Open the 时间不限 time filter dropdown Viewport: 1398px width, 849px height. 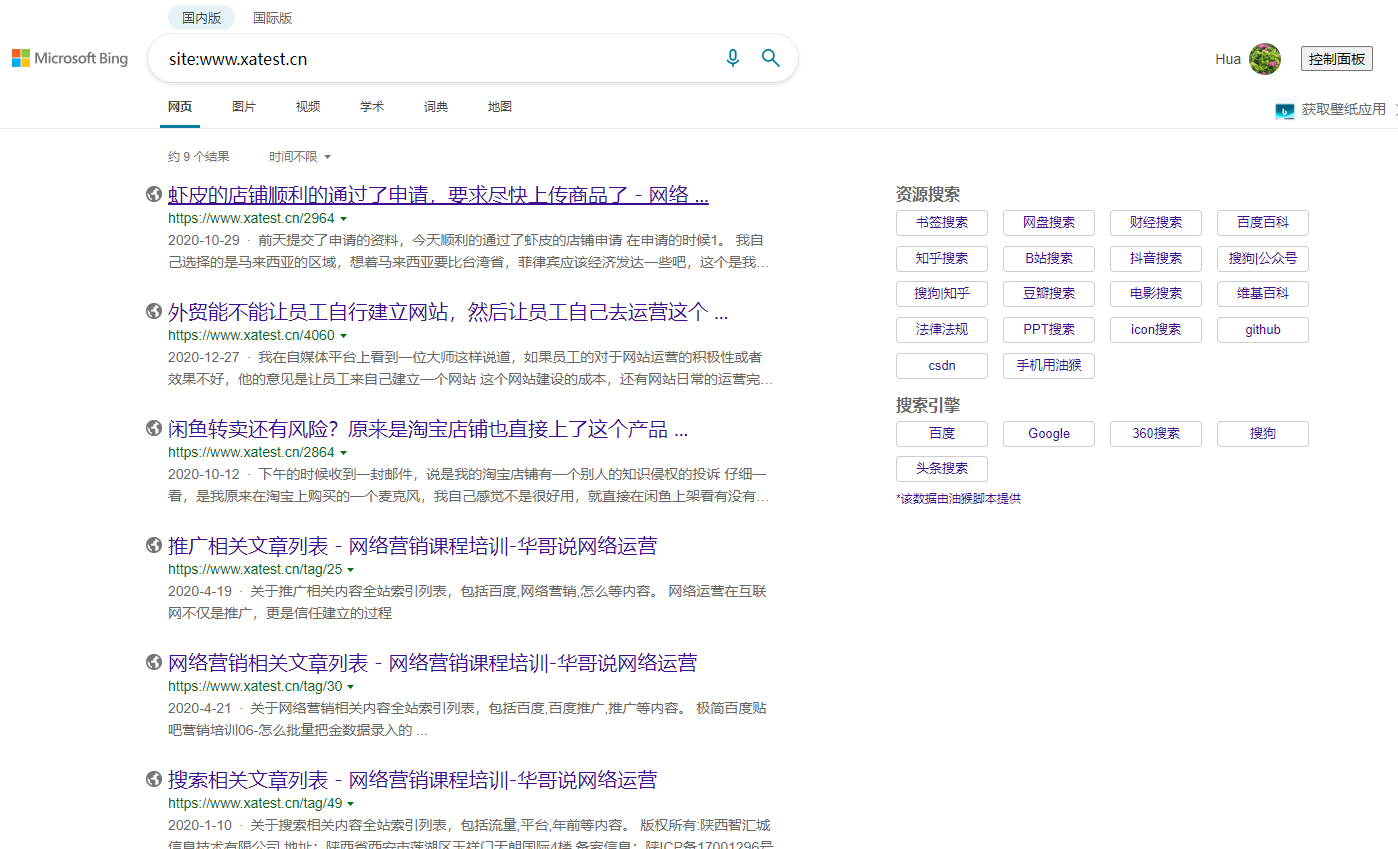click(299, 157)
